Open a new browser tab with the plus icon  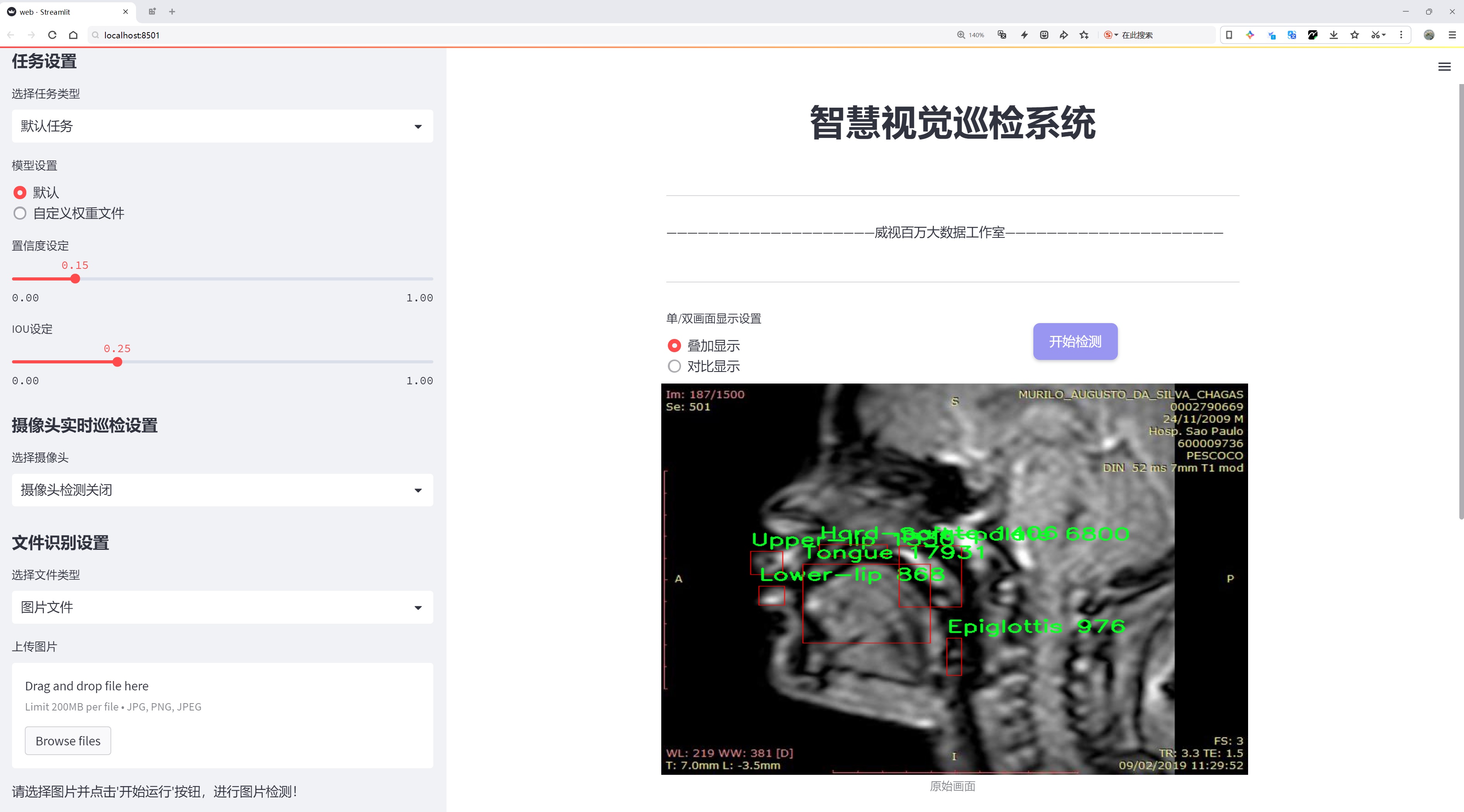click(x=172, y=11)
